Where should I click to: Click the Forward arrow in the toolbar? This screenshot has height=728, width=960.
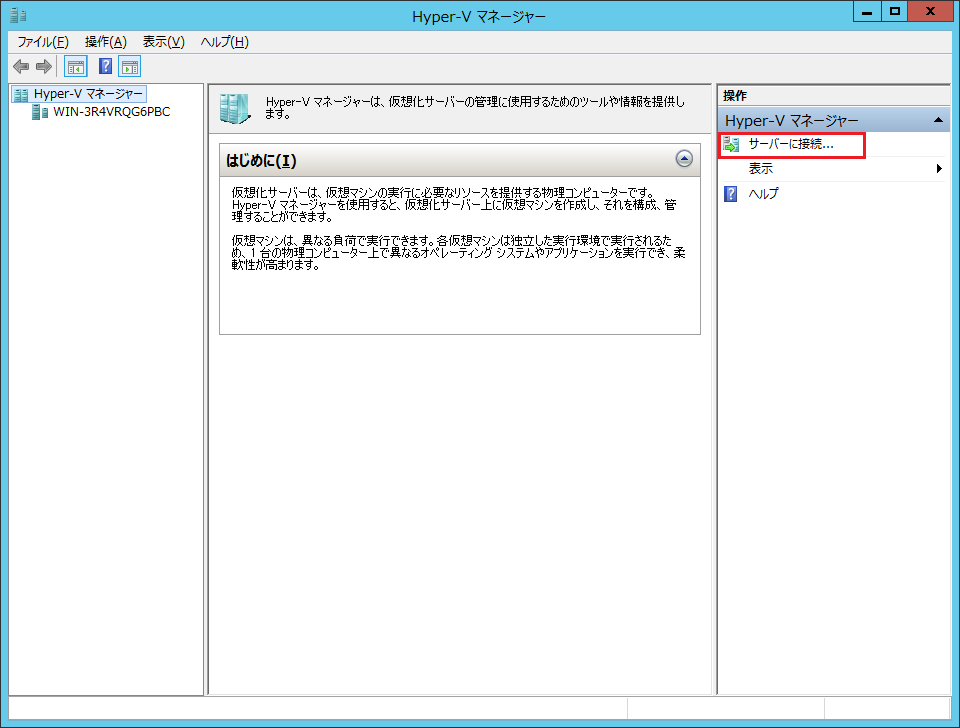click(43, 67)
